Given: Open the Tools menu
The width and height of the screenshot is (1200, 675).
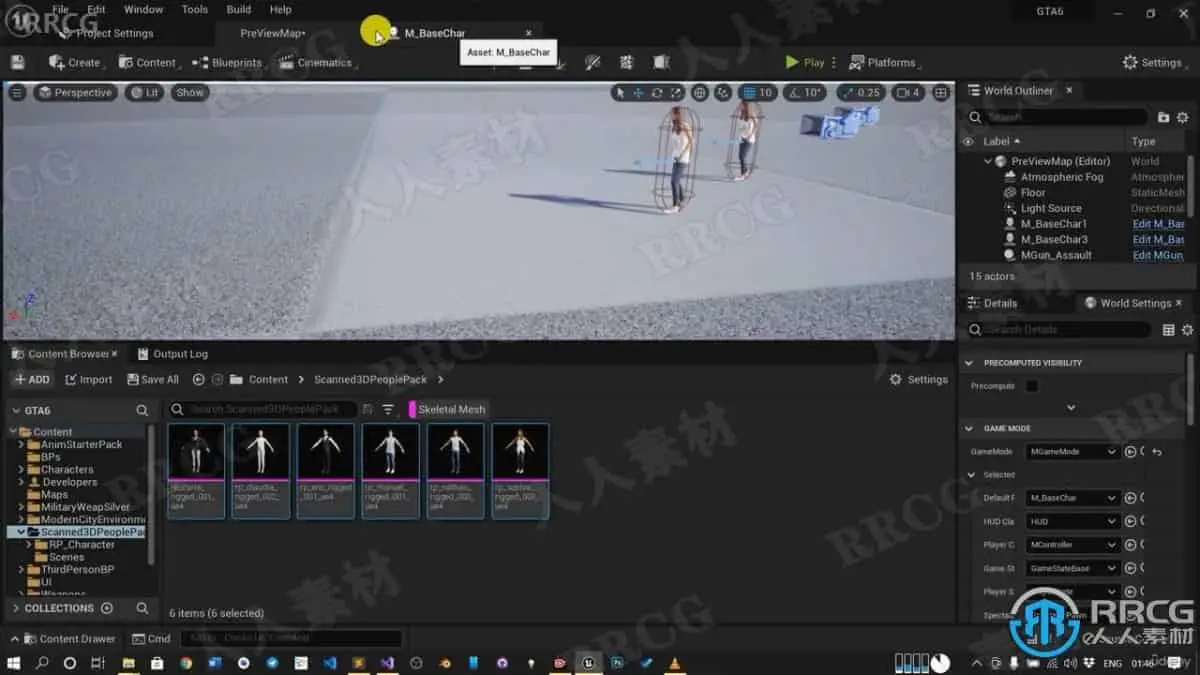Looking at the screenshot, I should tap(195, 9).
